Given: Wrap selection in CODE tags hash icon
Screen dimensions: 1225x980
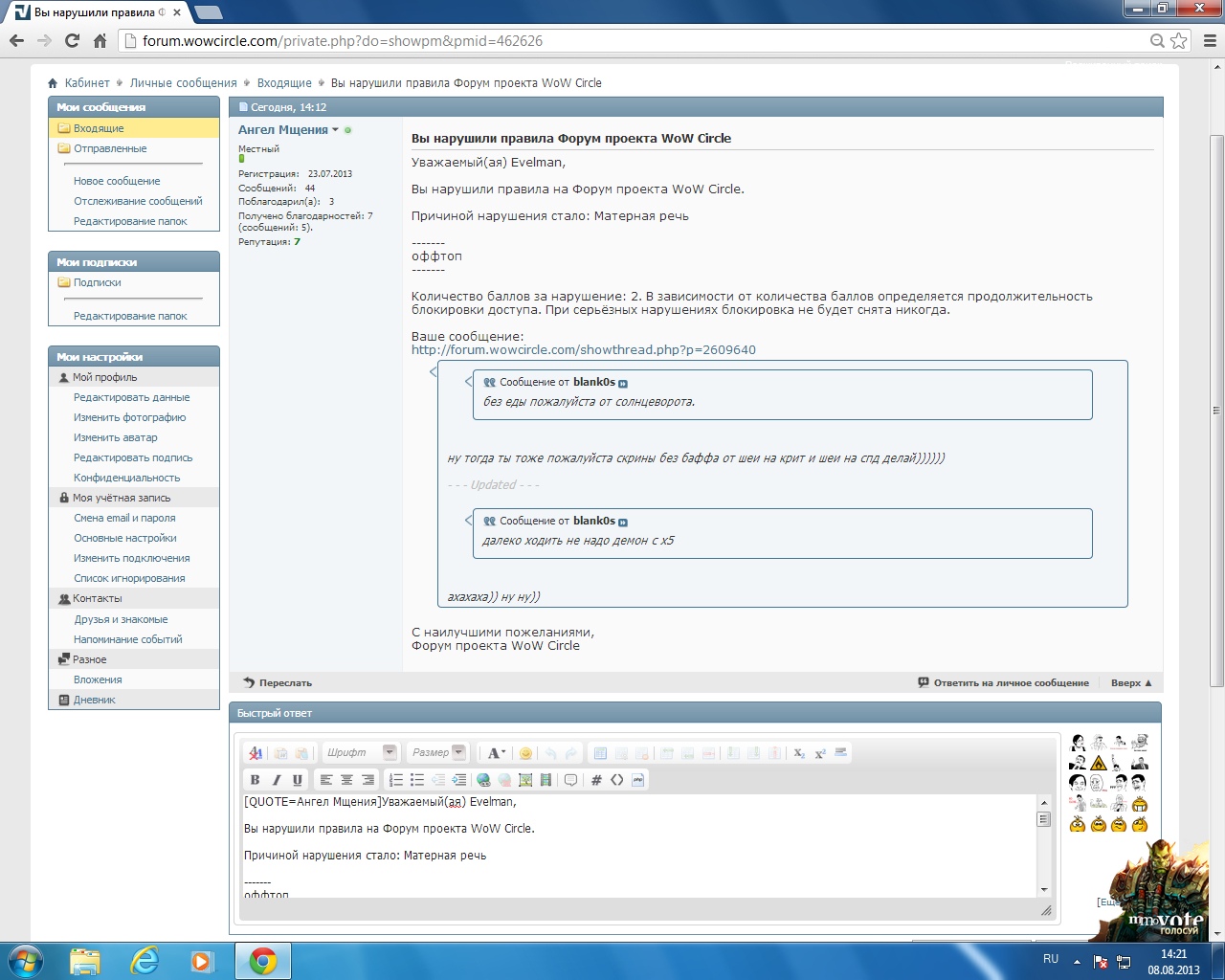Looking at the screenshot, I should pos(596,780).
